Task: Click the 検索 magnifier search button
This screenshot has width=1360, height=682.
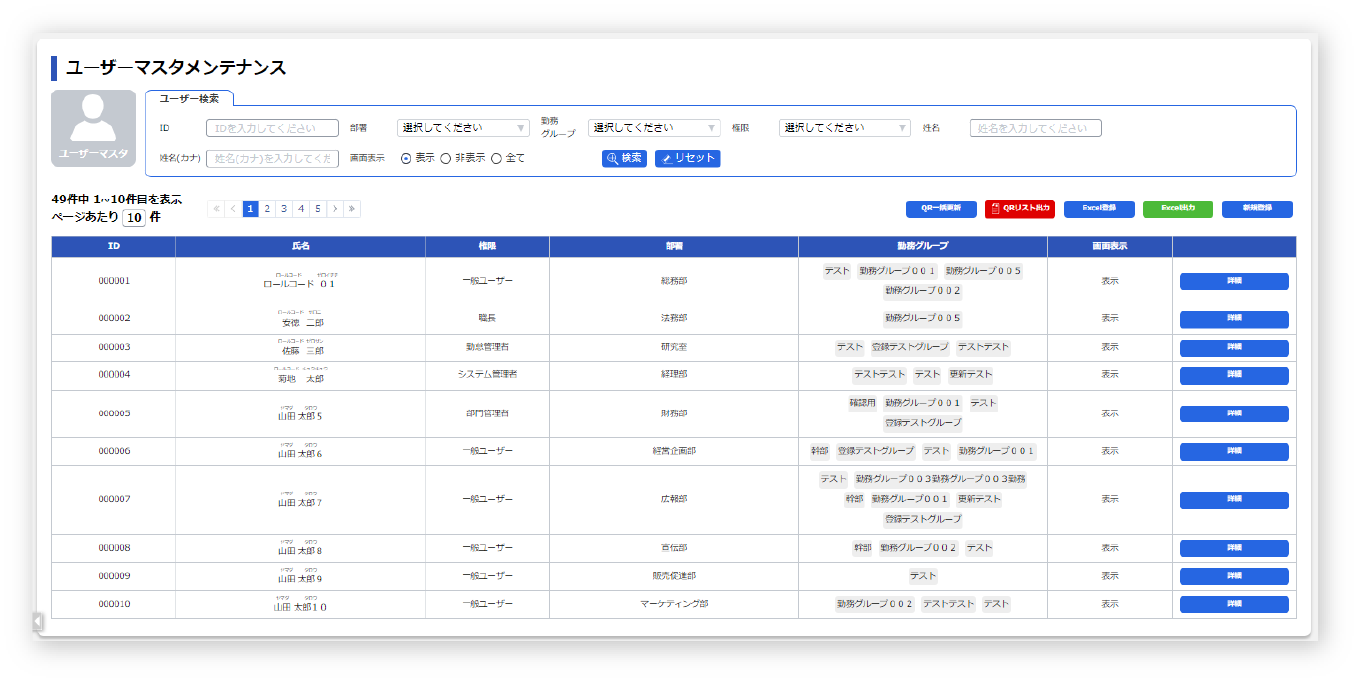Action: [624, 158]
